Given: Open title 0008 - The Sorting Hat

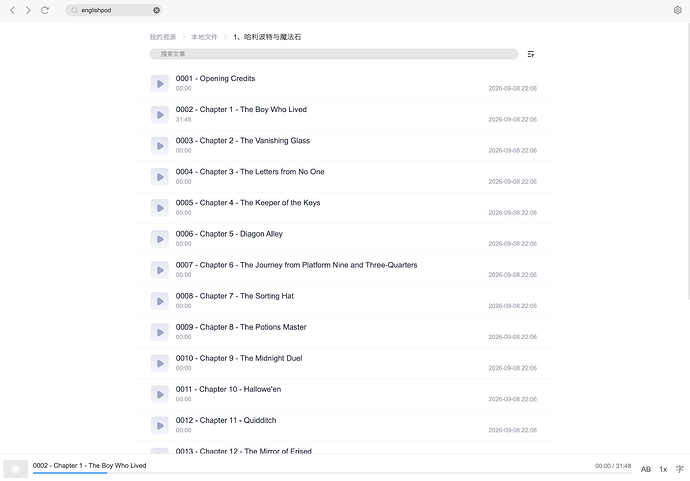Looking at the screenshot, I should [235, 296].
